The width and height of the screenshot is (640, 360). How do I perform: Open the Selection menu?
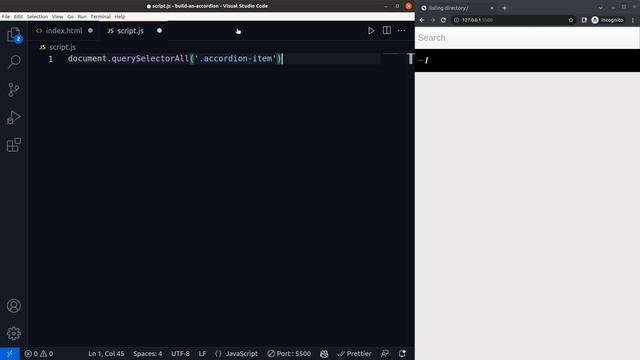pos(37,17)
